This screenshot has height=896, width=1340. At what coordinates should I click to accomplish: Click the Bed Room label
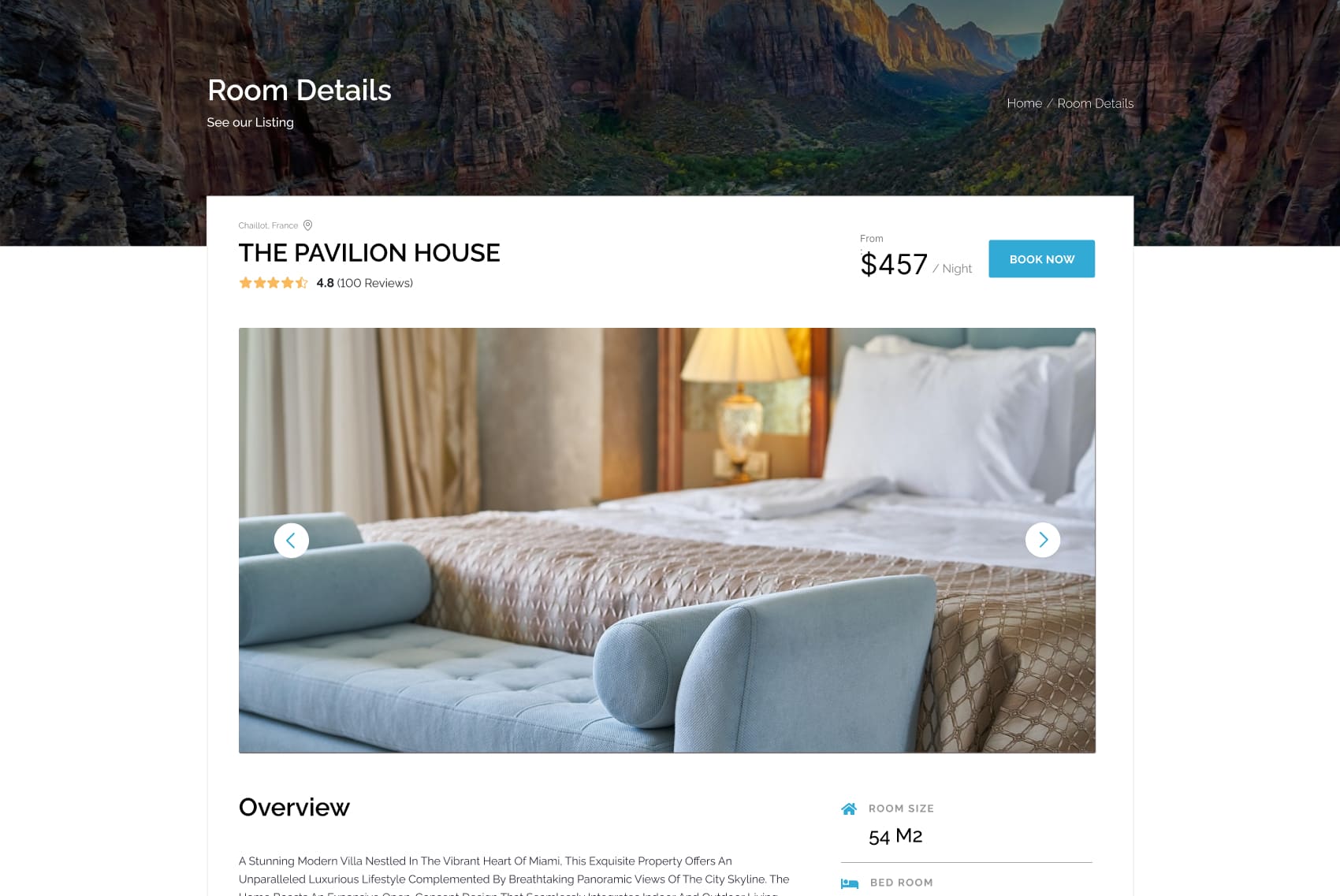[x=901, y=883]
